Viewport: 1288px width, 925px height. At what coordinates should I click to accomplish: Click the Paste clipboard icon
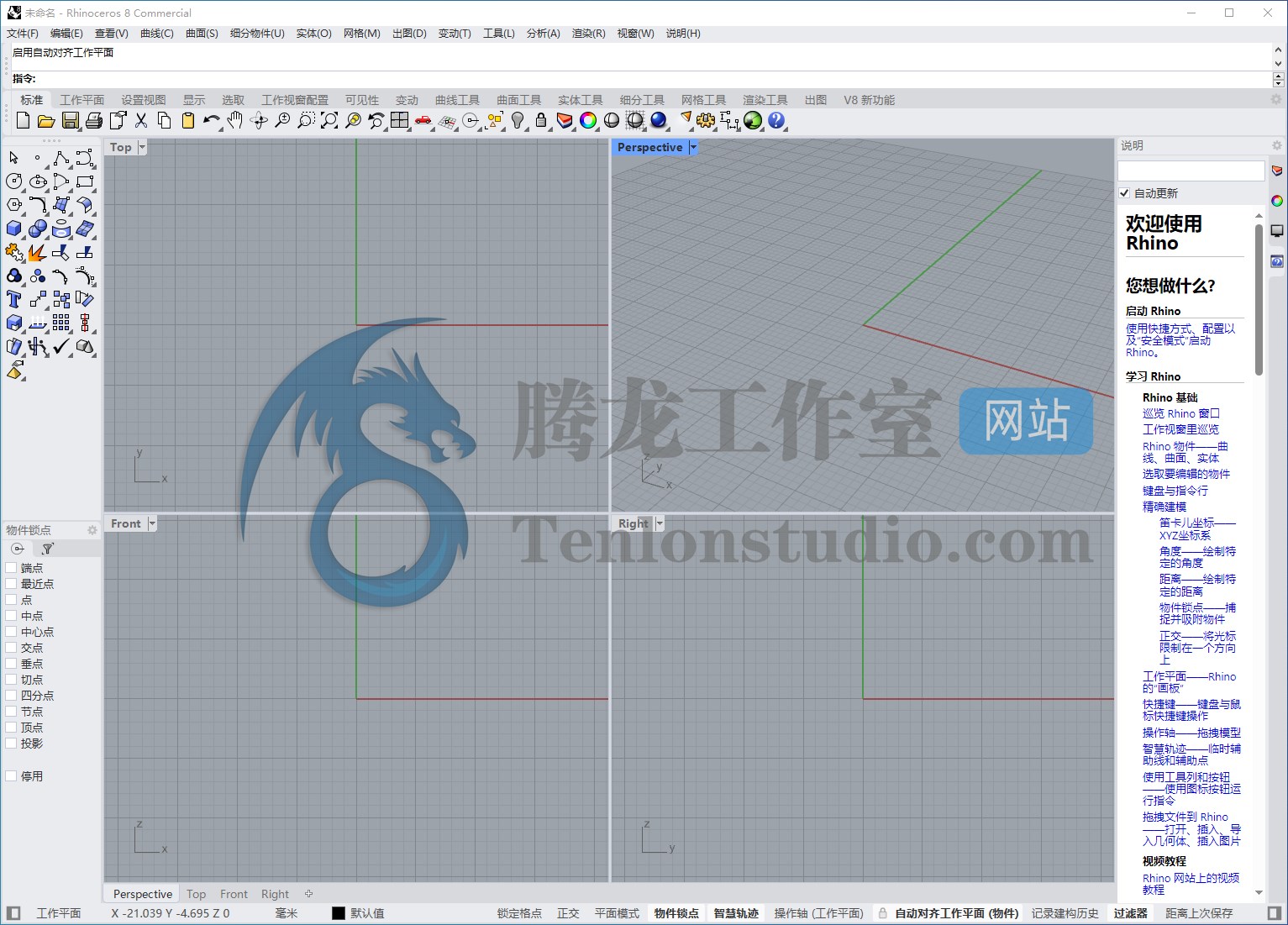tap(188, 121)
